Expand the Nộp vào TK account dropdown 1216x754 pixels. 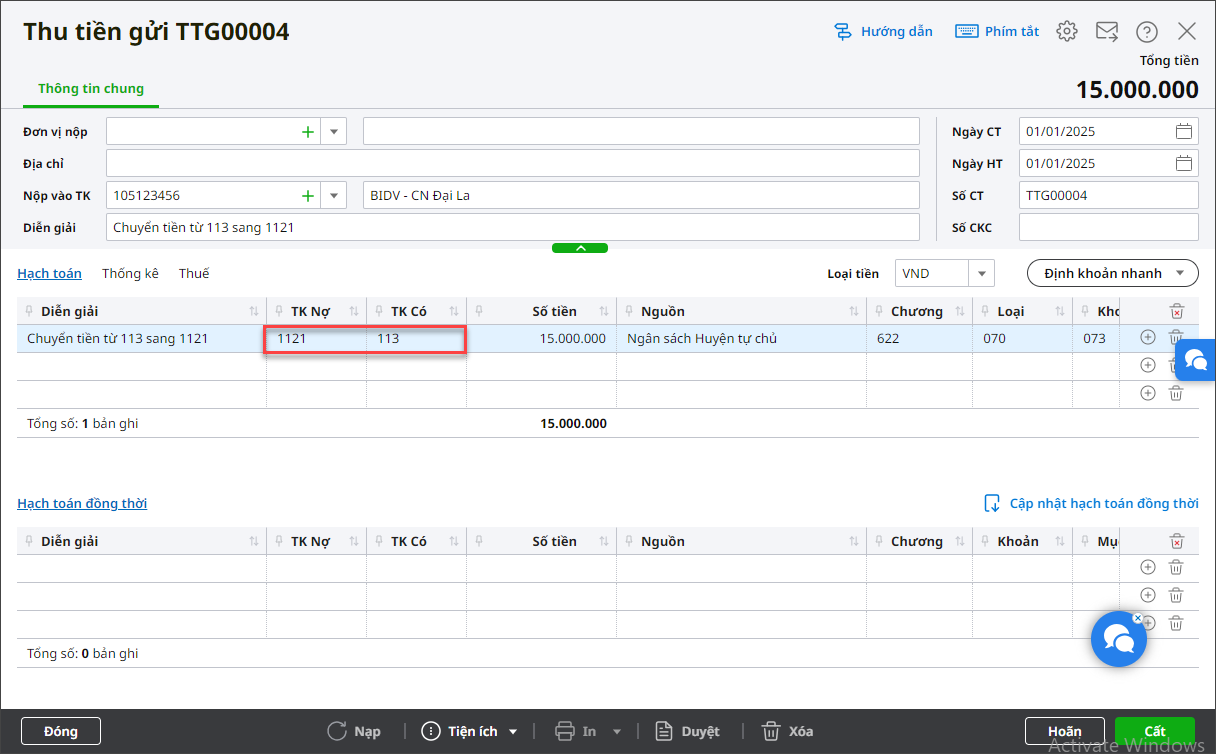[x=333, y=195]
